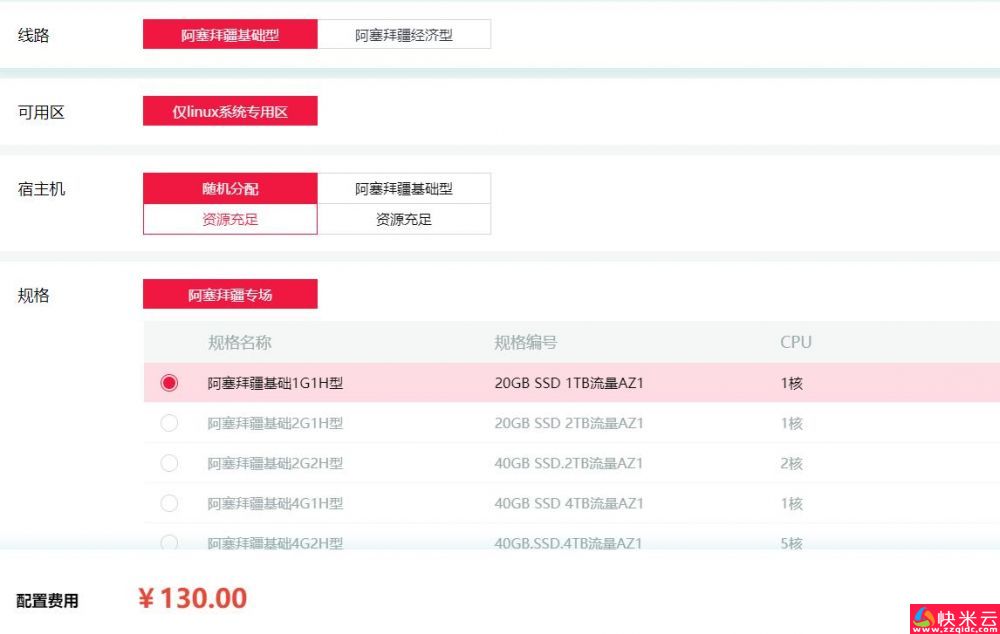
Task: Click the CPU column header
Action: [x=796, y=343]
